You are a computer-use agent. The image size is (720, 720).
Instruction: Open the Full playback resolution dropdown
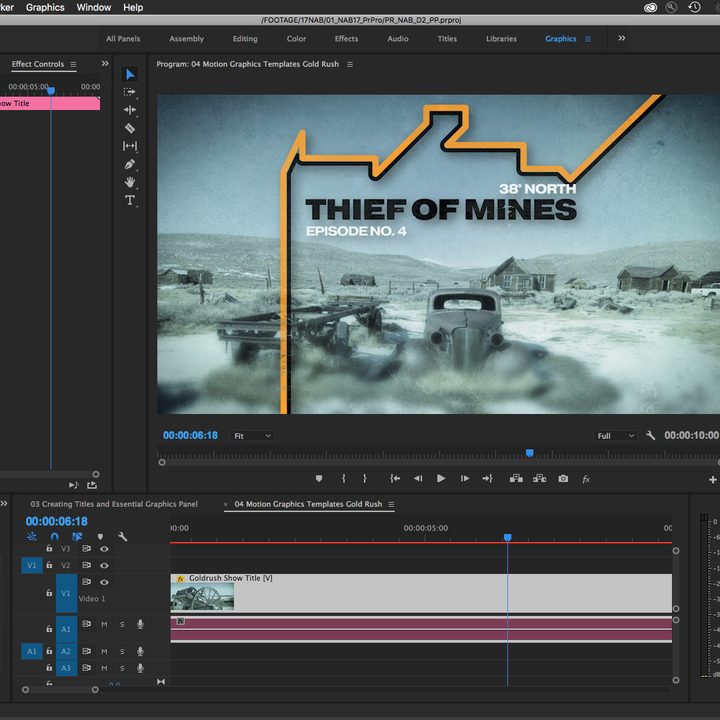[x=615, y=436]
